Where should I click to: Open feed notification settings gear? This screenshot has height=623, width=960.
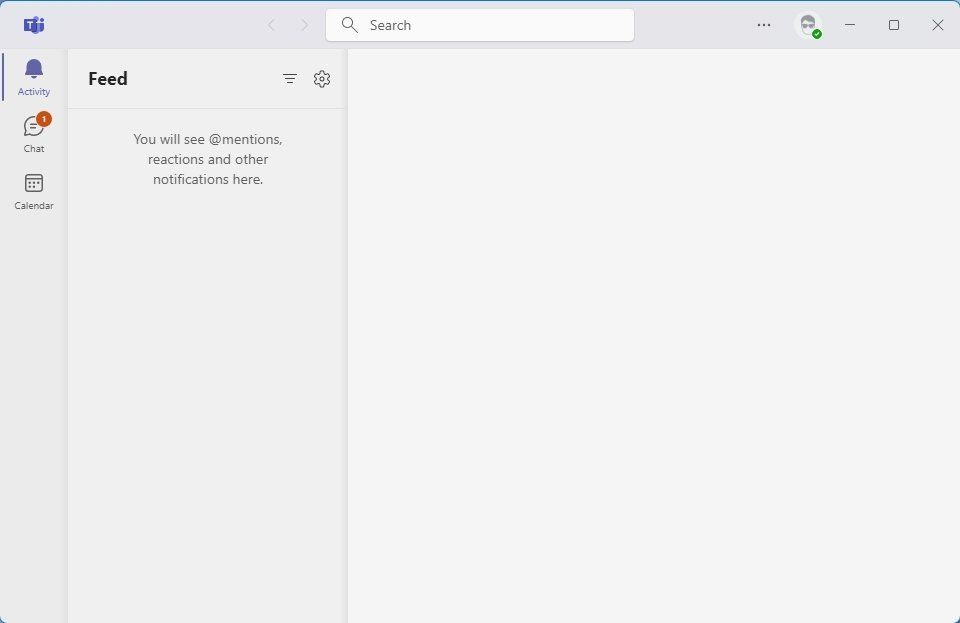point(321,78)
